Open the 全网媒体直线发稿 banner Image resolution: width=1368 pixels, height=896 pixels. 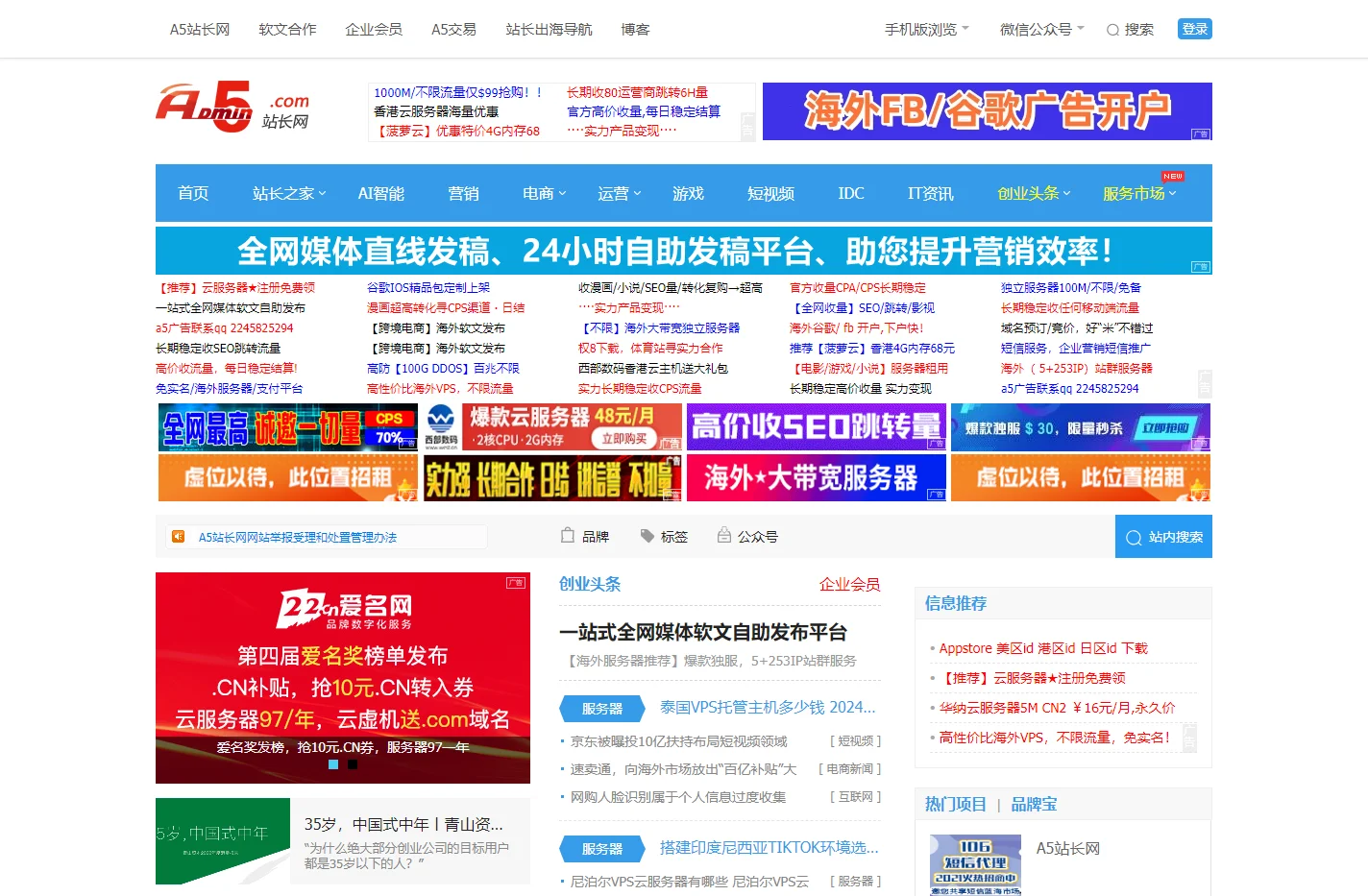coord(684,251)
